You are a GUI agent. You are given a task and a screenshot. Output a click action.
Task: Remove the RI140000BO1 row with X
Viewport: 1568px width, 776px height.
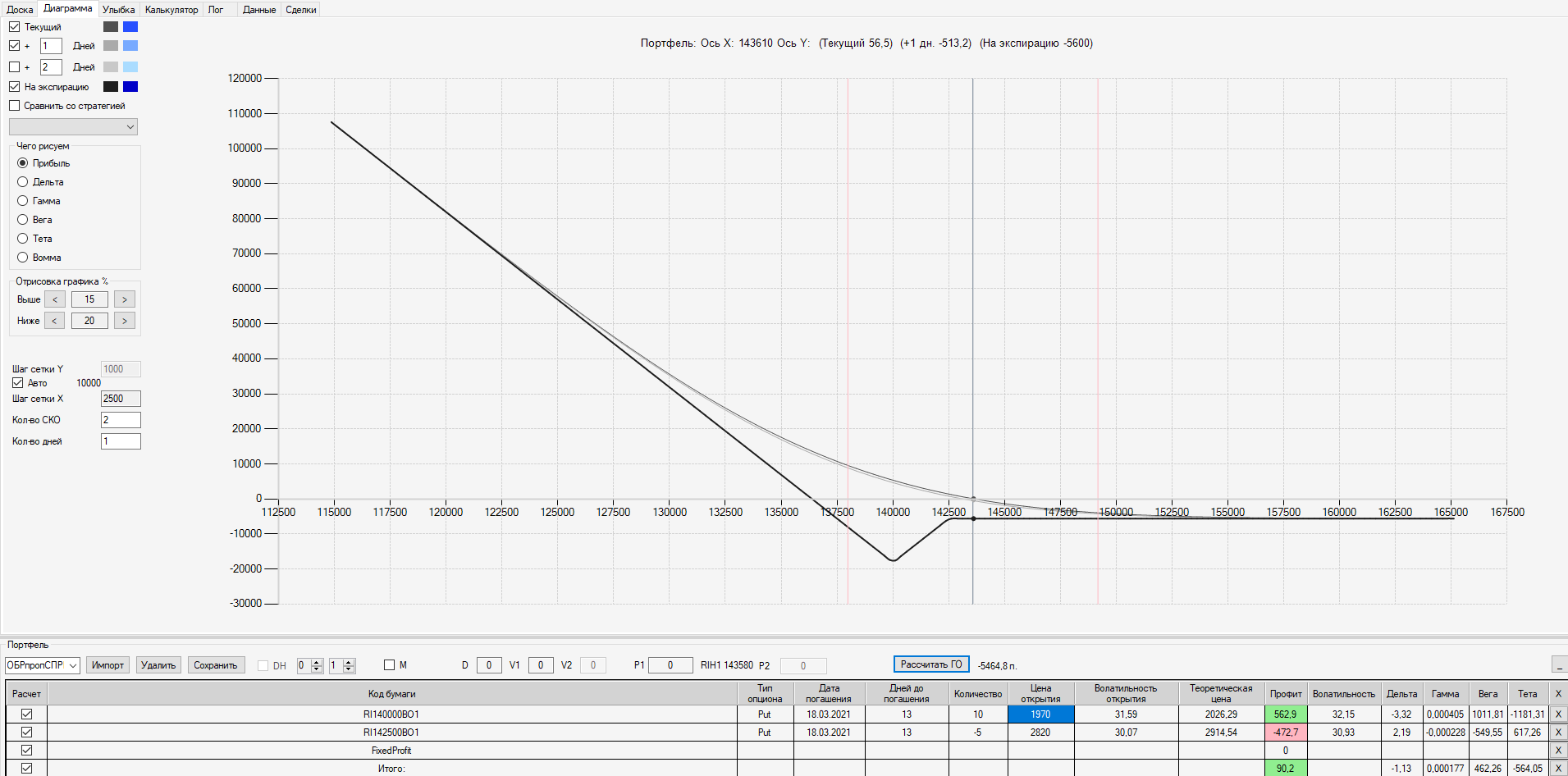point(1558,714)
